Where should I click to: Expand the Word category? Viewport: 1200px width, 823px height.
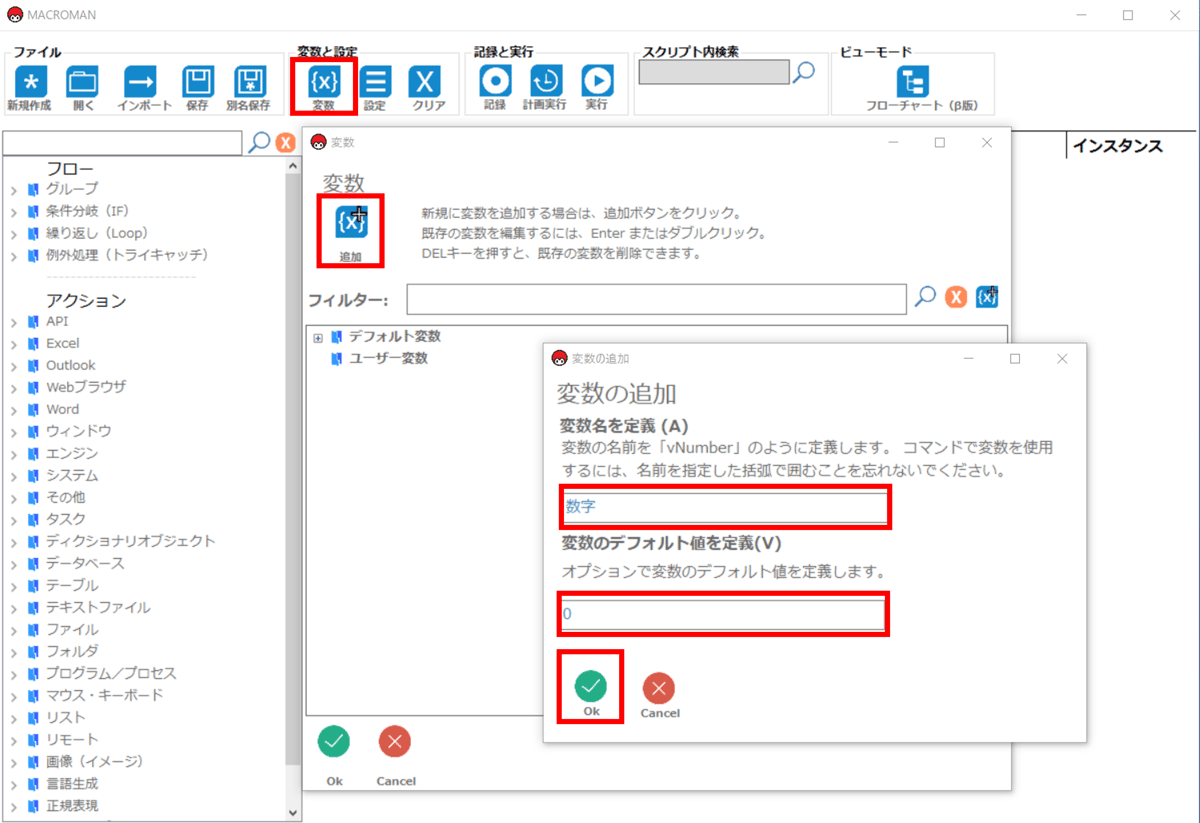click(14, 410)
